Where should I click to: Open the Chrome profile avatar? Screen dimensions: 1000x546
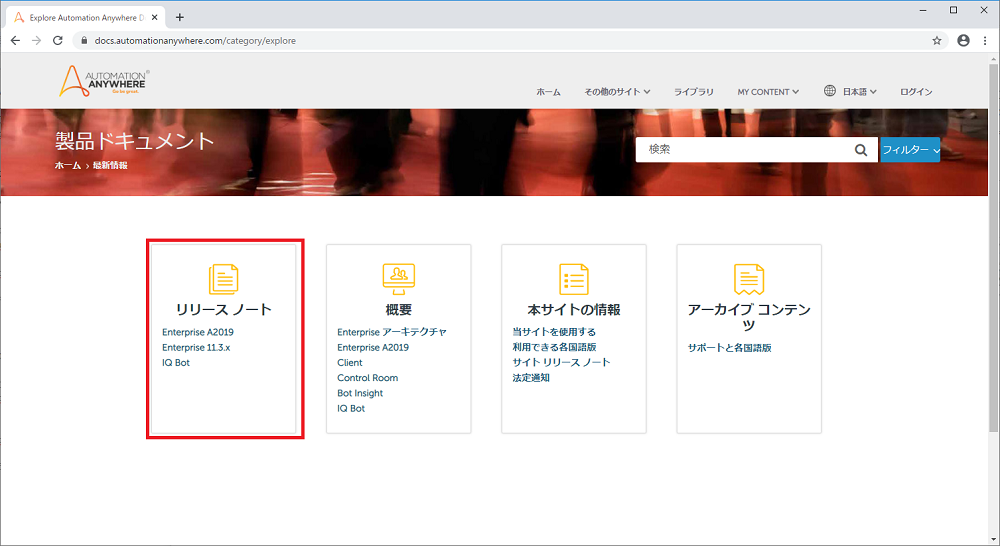pyautogui.click(x=963, y=41)
